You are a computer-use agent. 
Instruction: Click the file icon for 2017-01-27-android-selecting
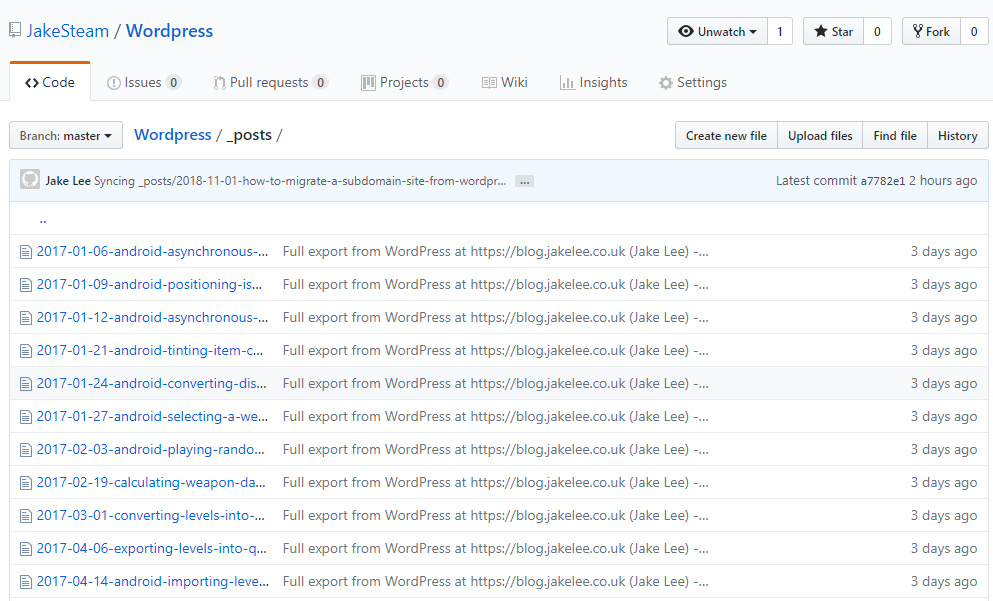(x=25, y=417)
